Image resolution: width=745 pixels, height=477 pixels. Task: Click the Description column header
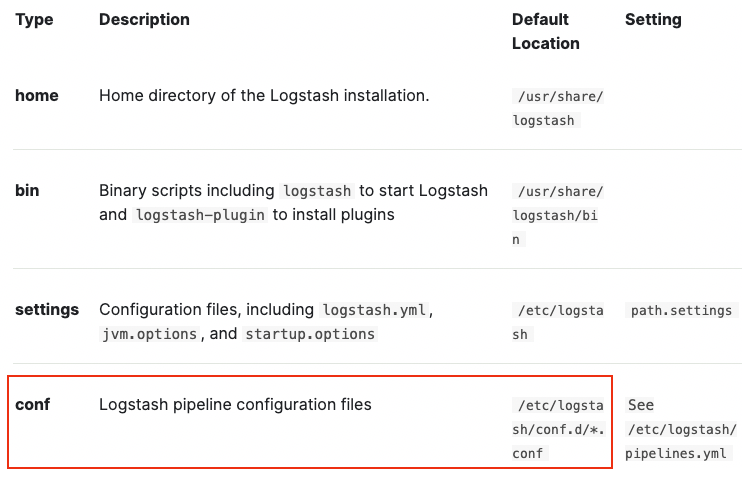(144, 19)
